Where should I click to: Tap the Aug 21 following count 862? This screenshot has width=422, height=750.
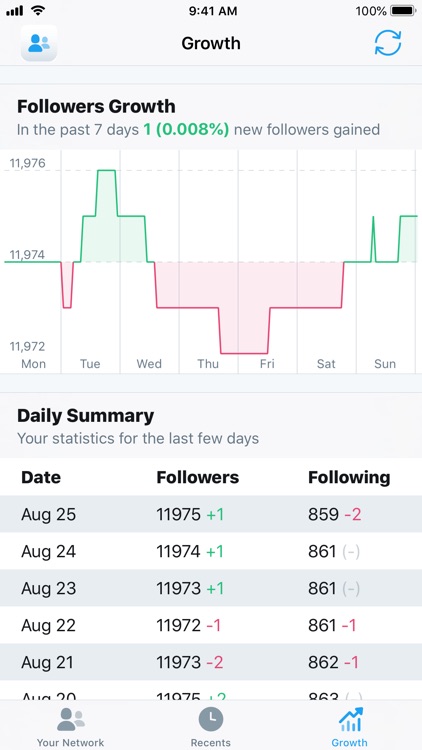click(x=323, y=662)
